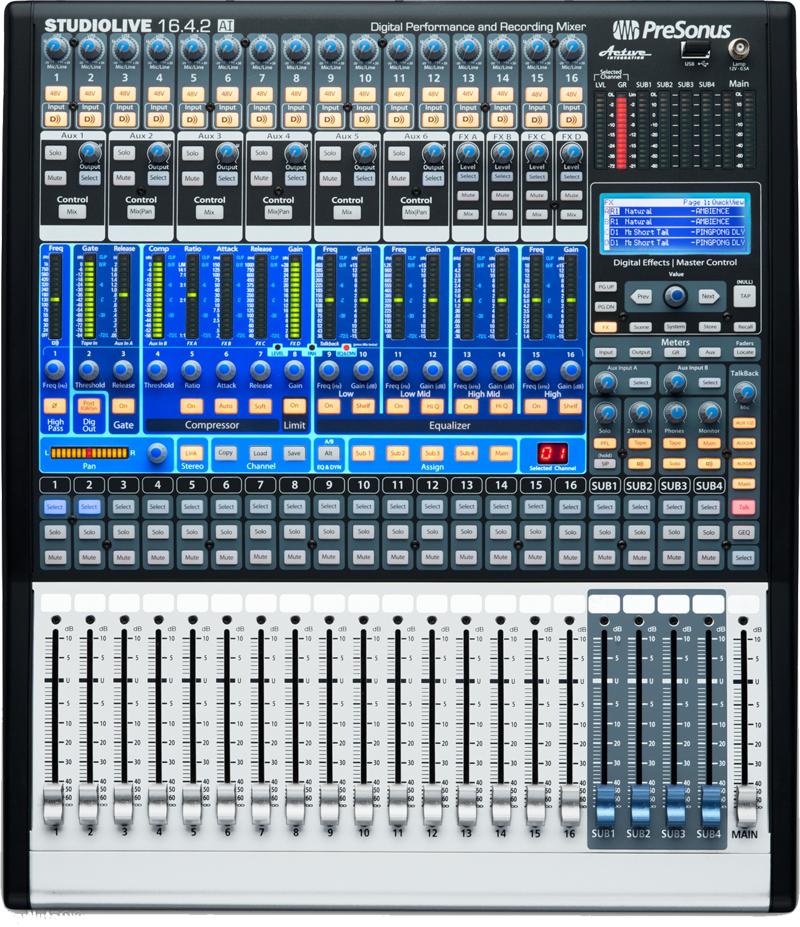Mute the SUB1 subgroup

coord(604,558)
